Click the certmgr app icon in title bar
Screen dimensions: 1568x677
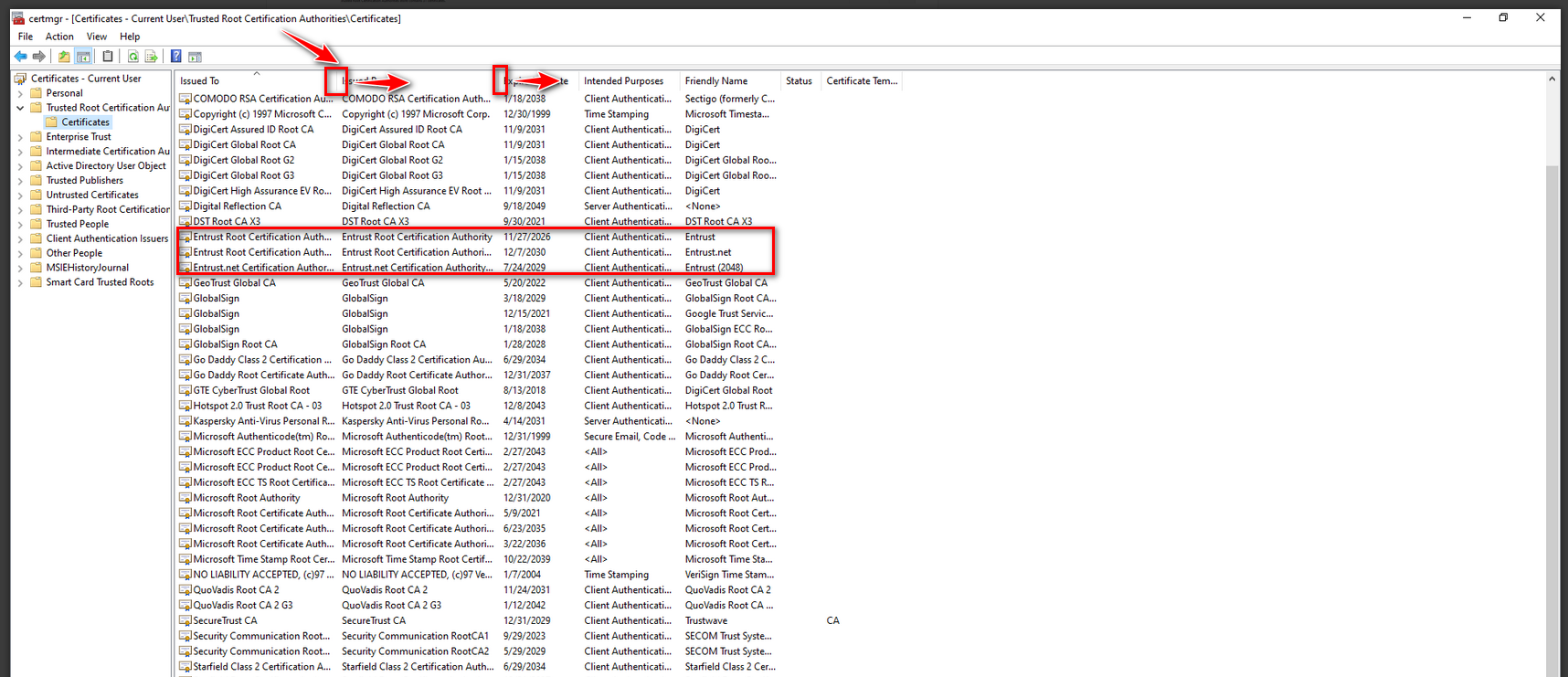pyautogui.click(x=17, y=17)
